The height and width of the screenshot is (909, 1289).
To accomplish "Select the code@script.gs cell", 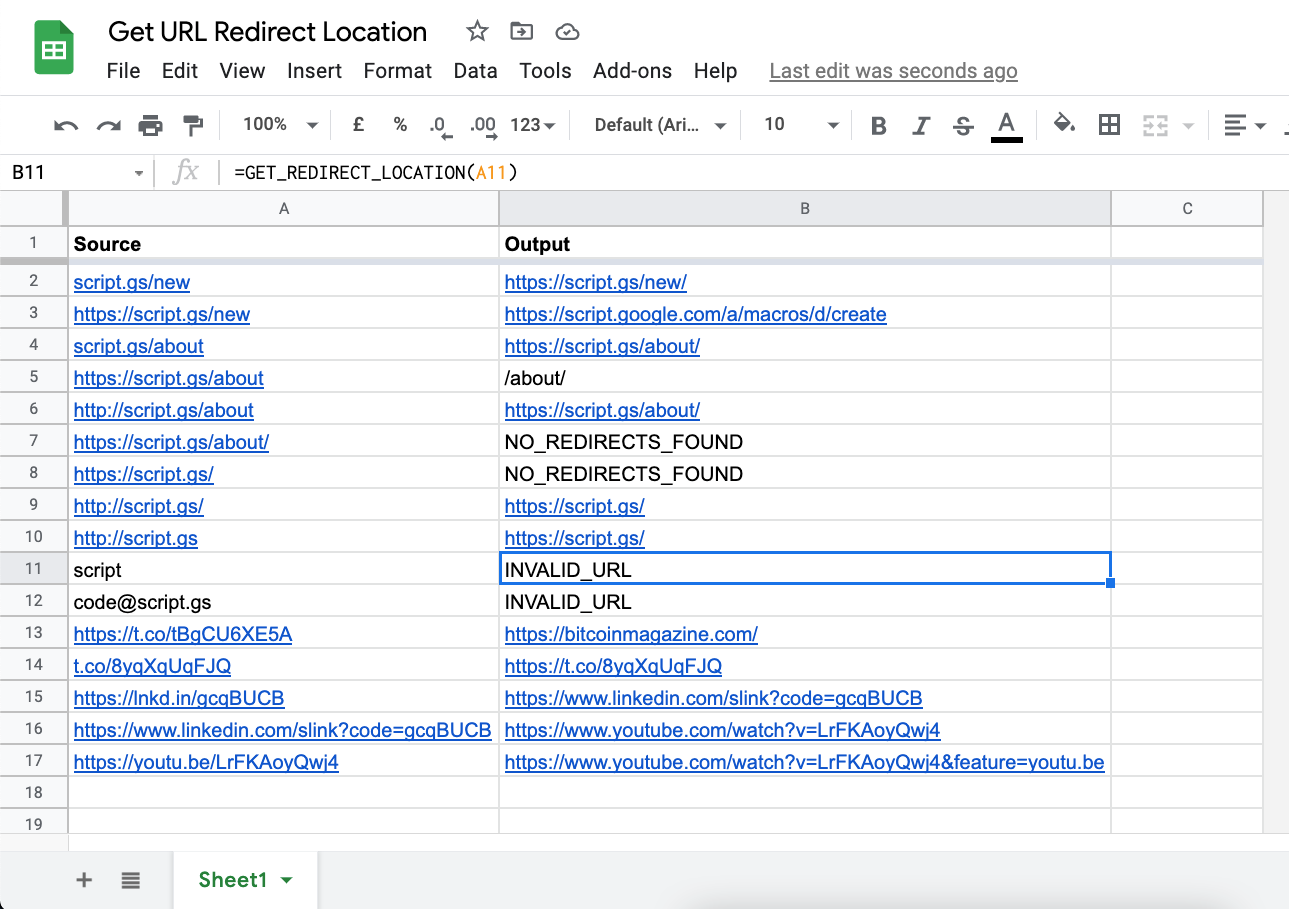I will [x=284, y=603].
